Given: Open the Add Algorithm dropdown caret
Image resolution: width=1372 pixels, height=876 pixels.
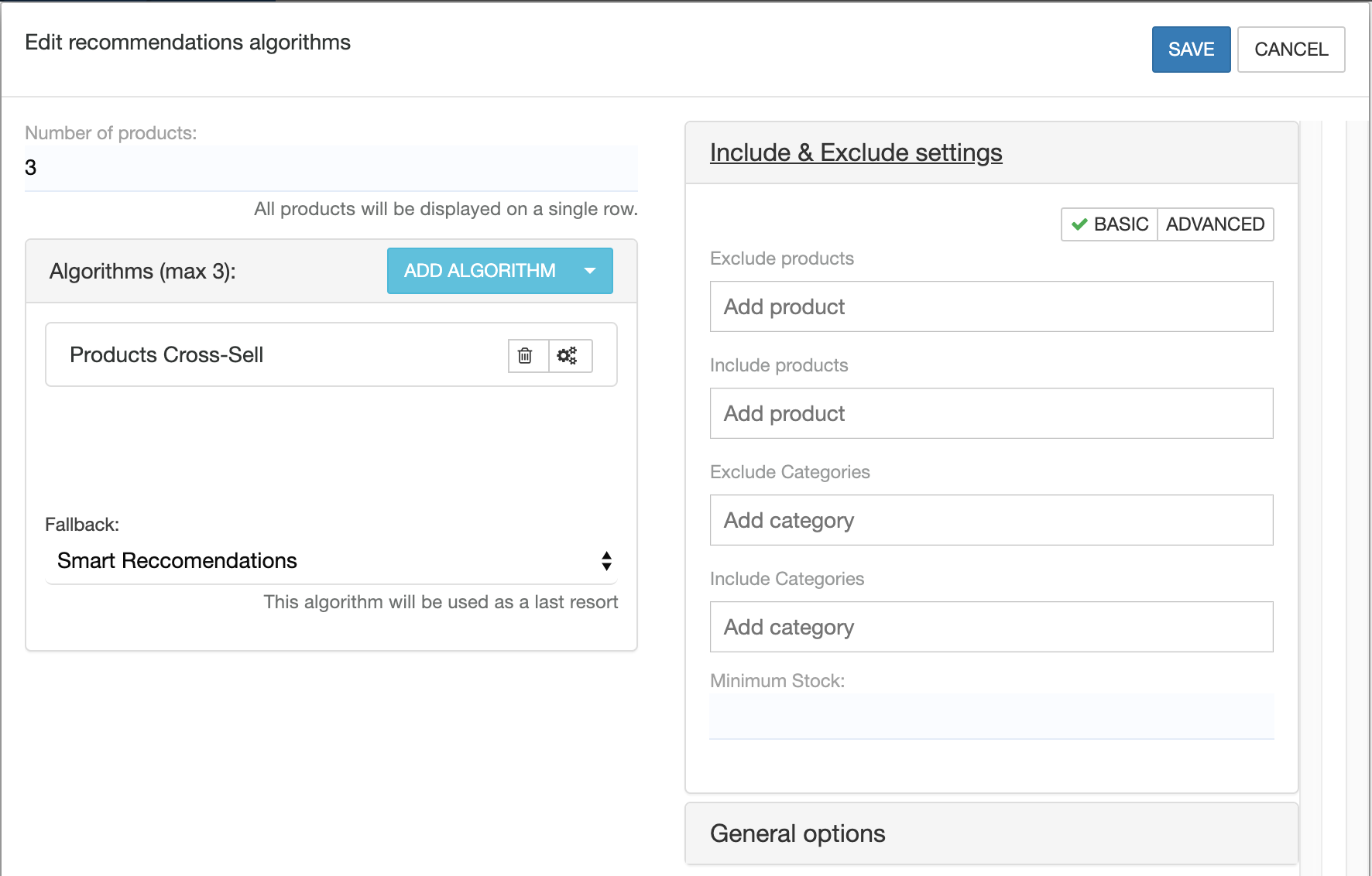Looking at the screenshot, I should click(x=590, y=271).
